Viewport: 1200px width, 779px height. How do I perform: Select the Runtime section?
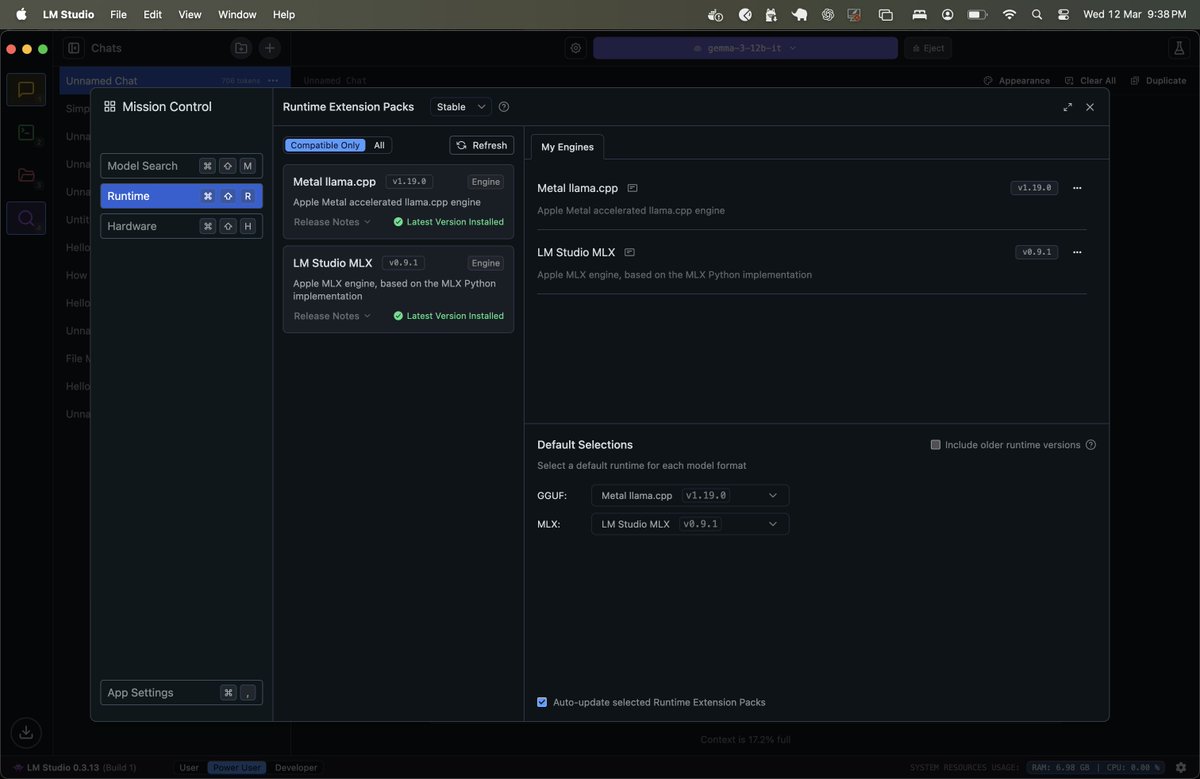181,196
